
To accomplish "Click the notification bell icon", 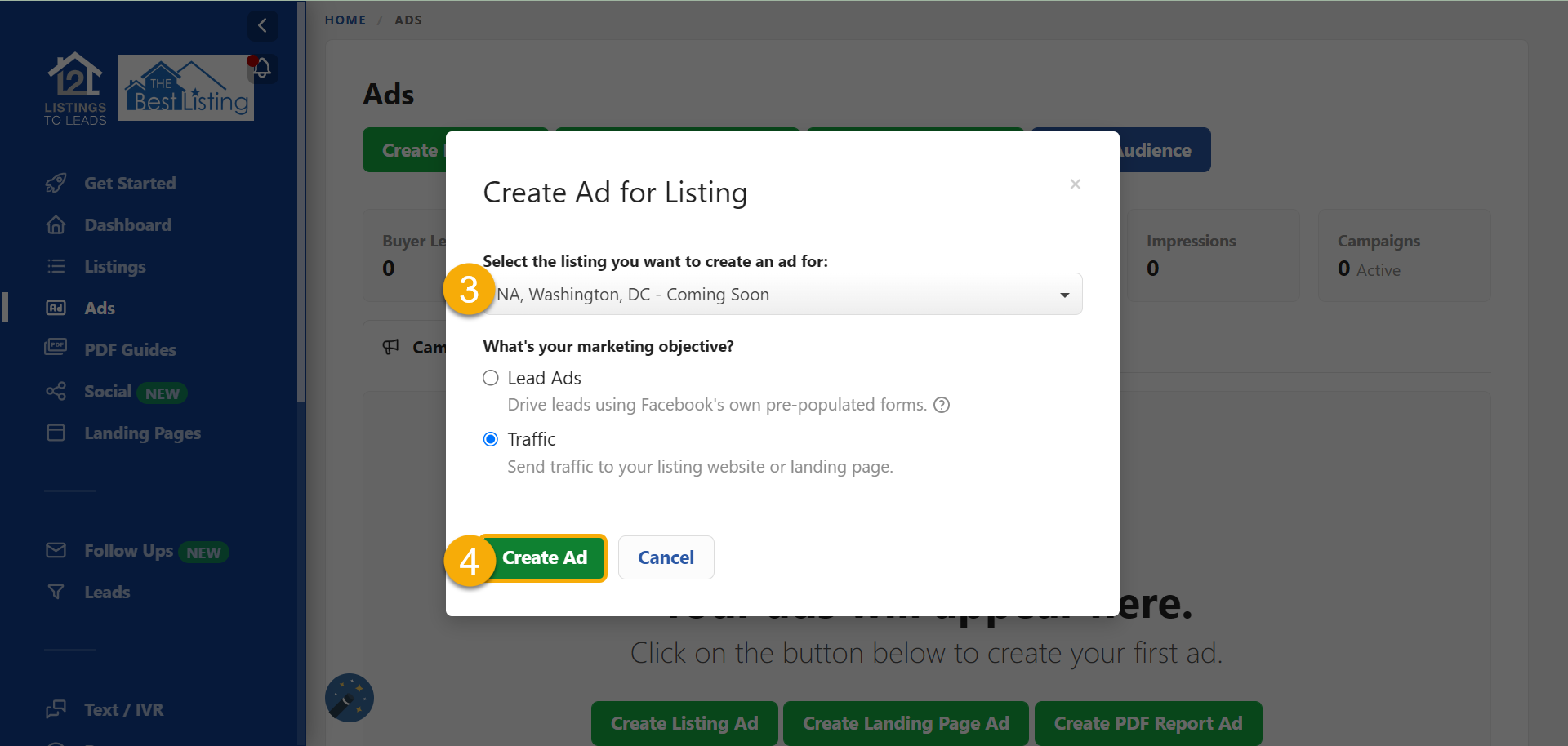I will [x=262, y=69].
